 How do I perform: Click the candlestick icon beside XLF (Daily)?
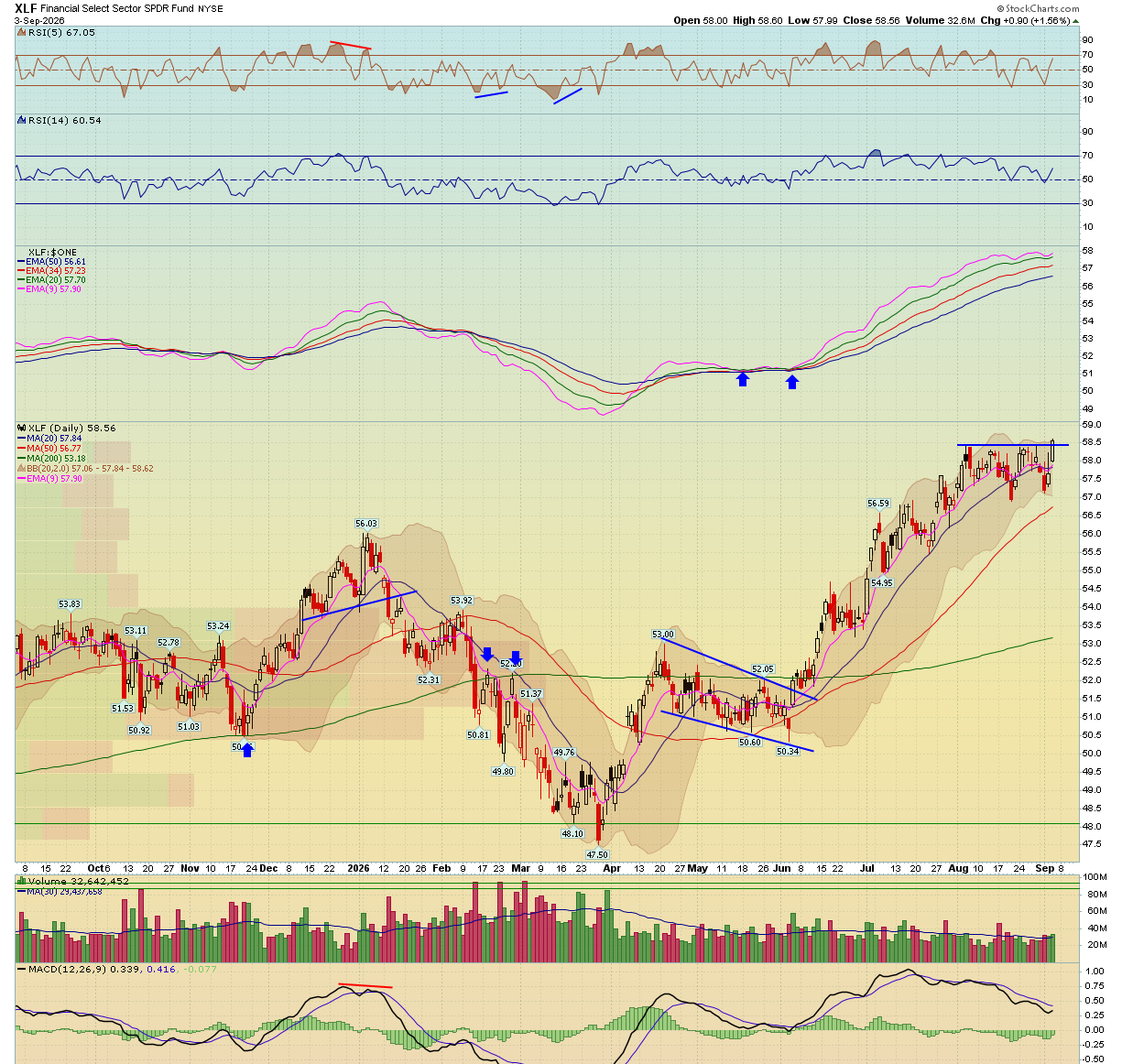(21, 428)
